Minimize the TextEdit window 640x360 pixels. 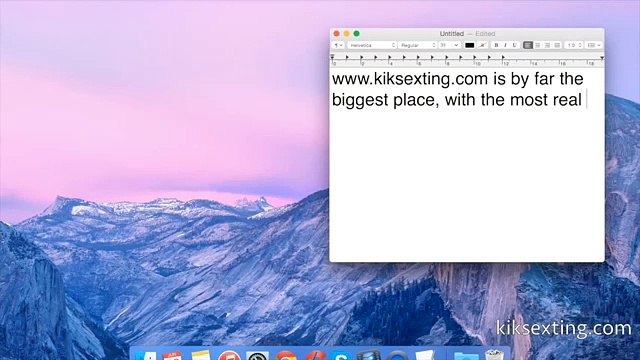point(347,33)
